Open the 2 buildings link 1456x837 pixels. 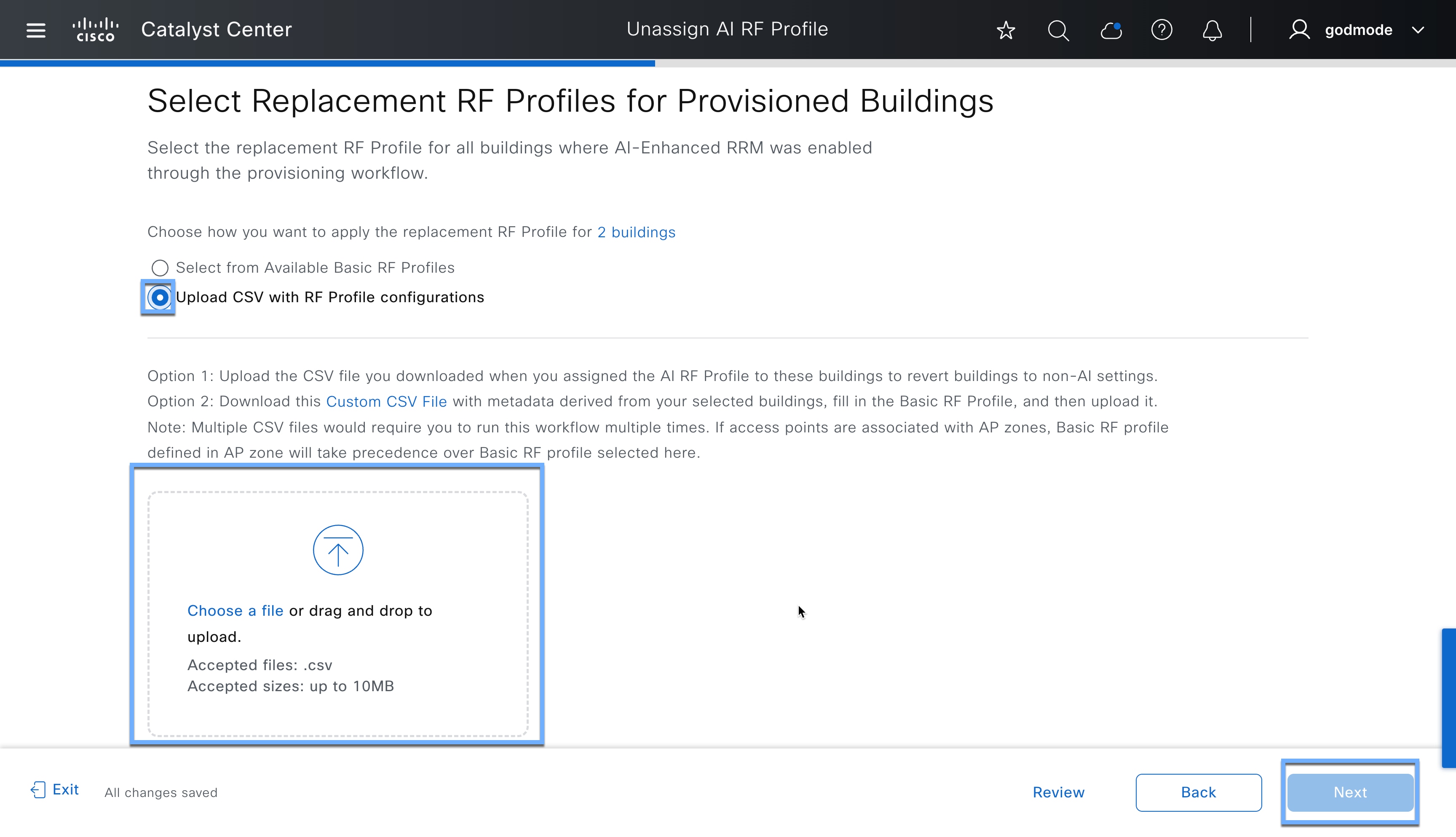[x=636, y=232]
